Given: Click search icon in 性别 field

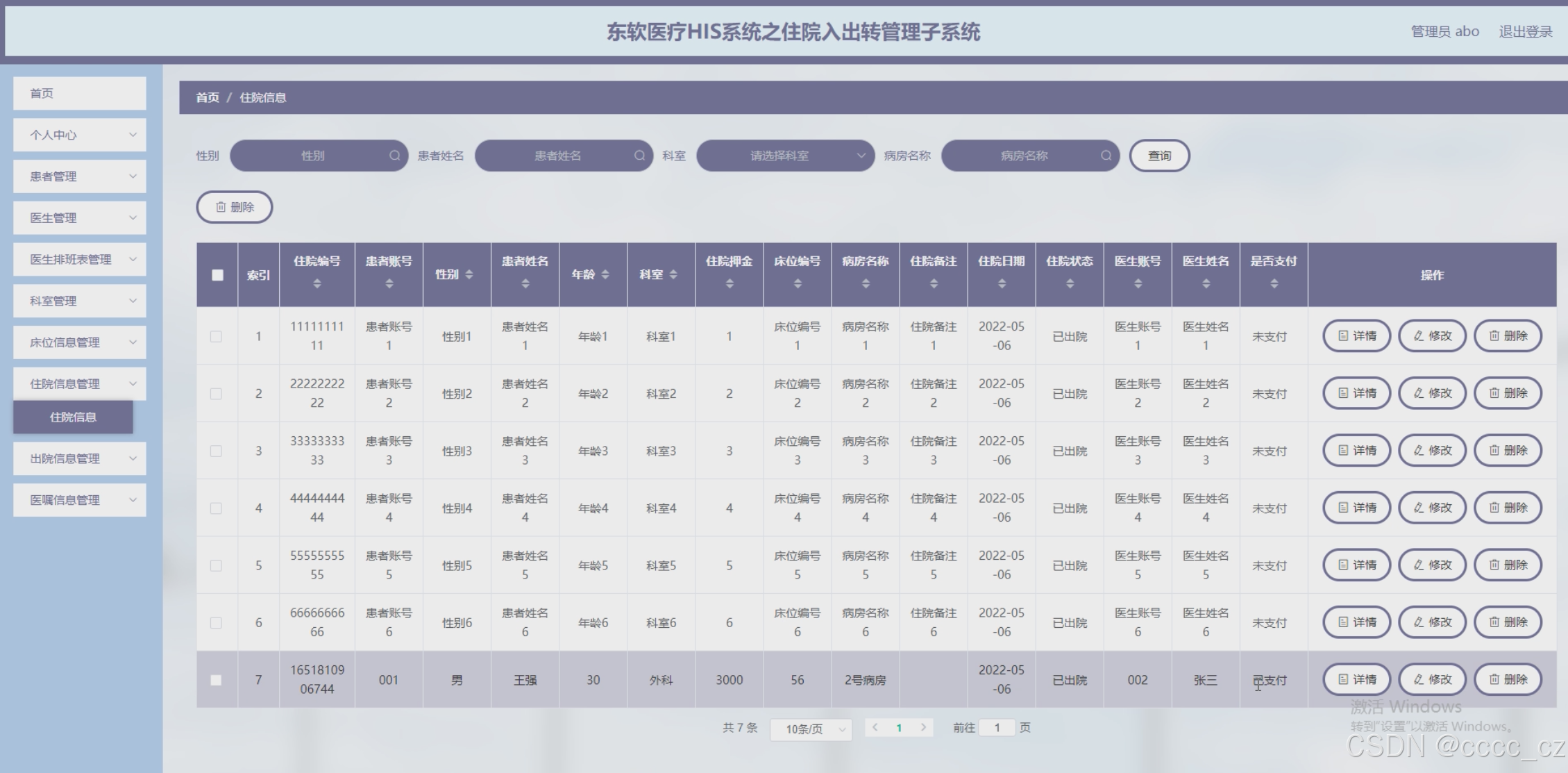Looking at the screenshot, I should click(x=394, y=156).
